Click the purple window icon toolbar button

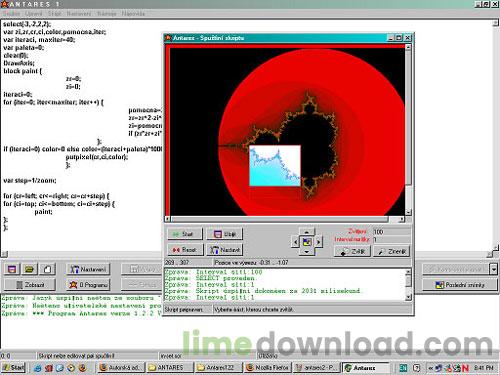(12, 269)
